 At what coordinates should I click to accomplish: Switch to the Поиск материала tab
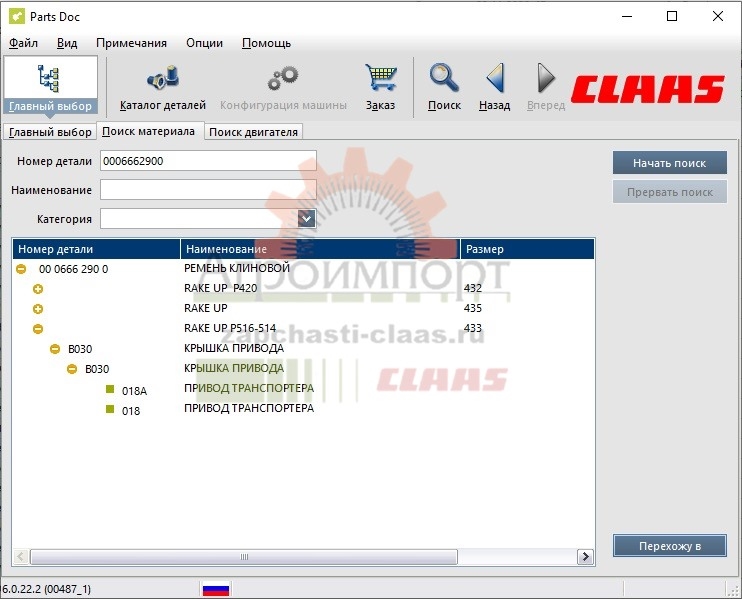tap(149, 131)
